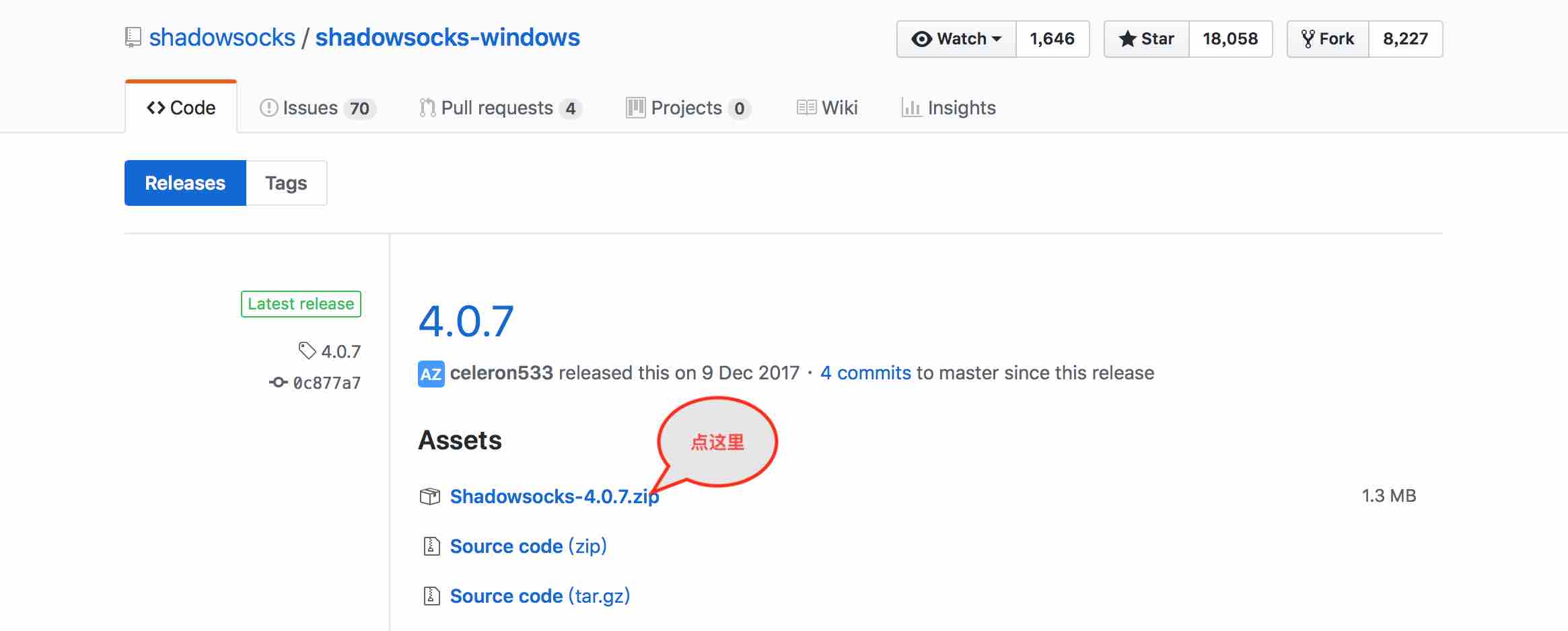
Task: Download Source code (tar.gz)
Action: pyautogui.click(x=540, y=596)
